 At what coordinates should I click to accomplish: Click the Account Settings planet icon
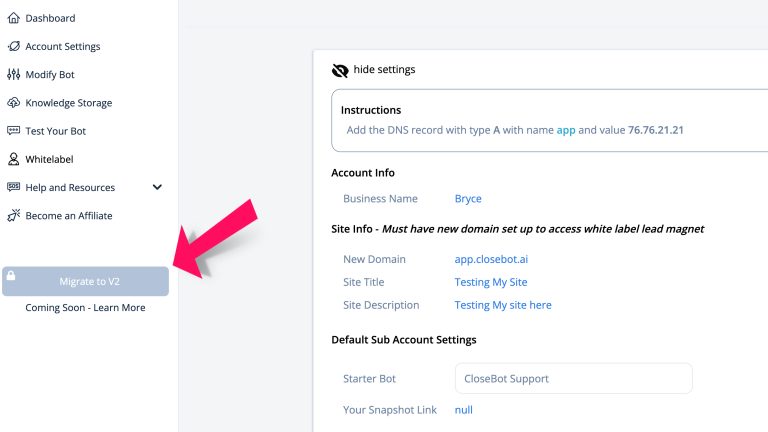tap(14, 47)
